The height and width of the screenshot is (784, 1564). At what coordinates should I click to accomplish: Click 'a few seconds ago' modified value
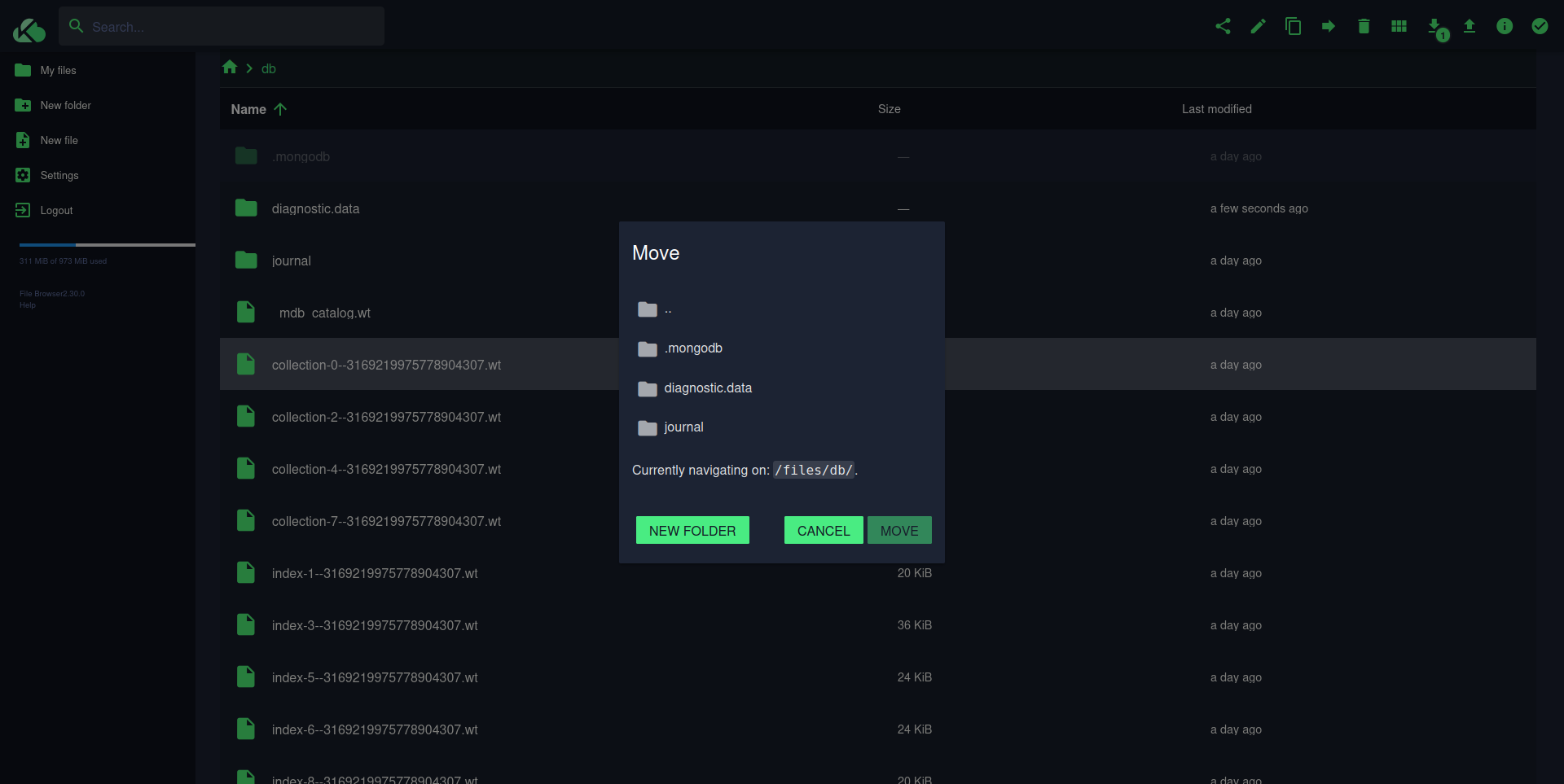pos(1259,208)
